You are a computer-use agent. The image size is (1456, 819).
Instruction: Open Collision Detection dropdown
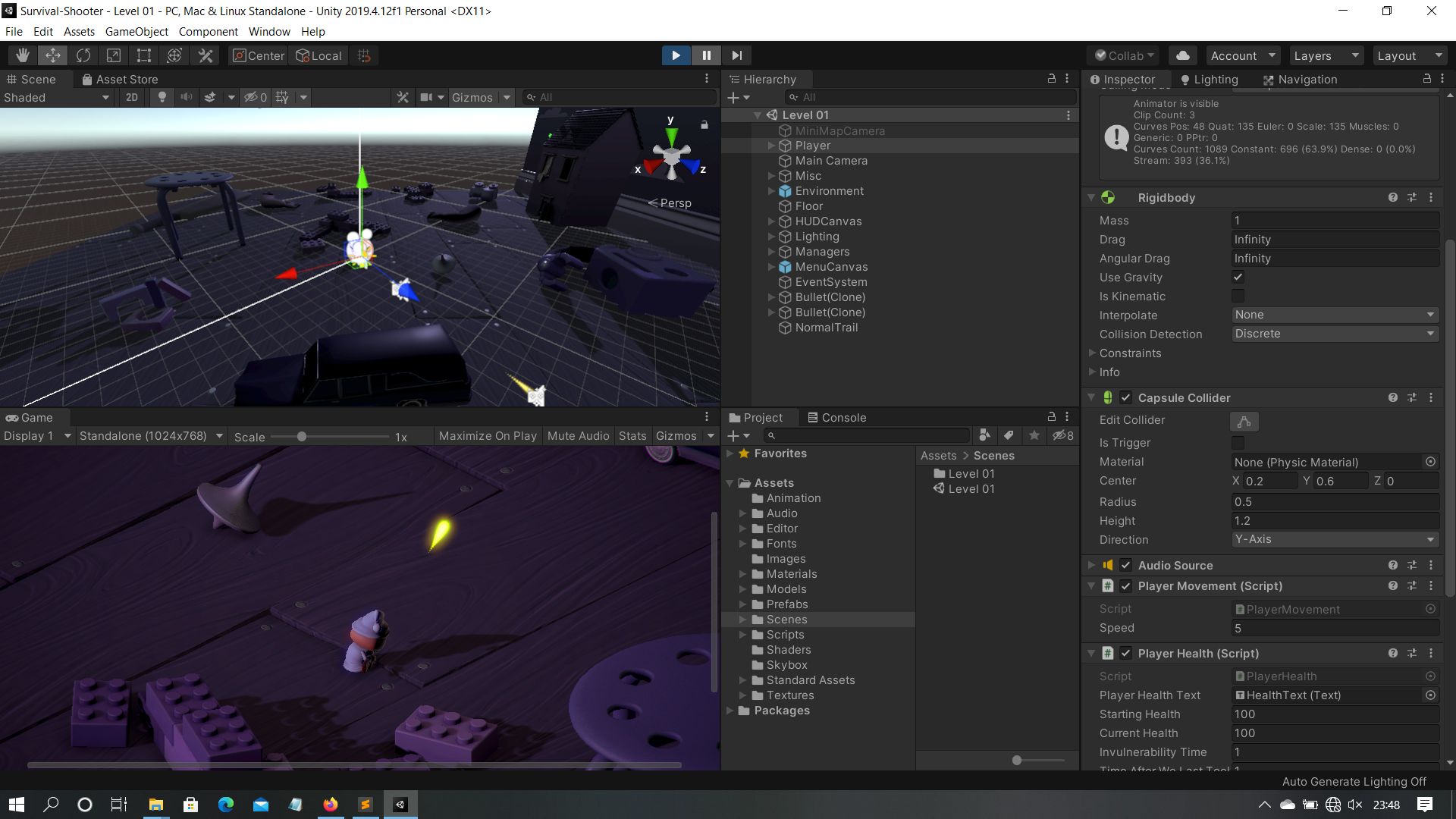point(1335,334)
